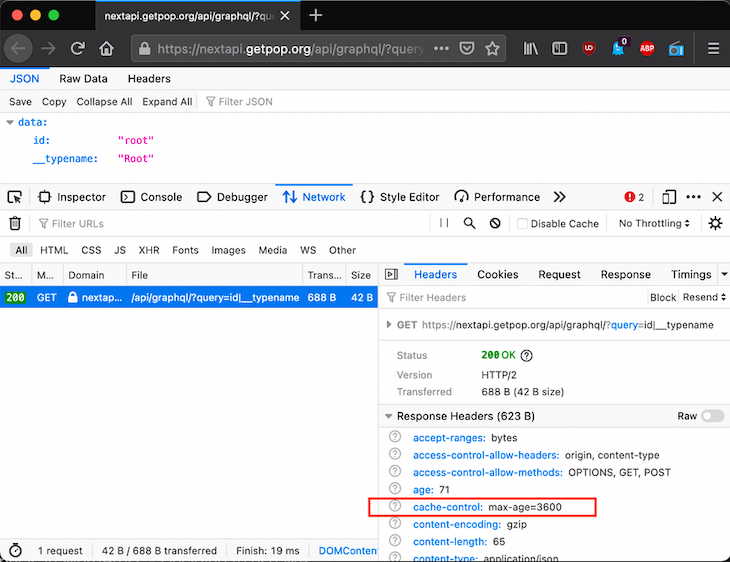Screen dimensions: 730x562
Task: Click the browser forward arrow button
Action: pyautogui.click(x=48, y=48)
